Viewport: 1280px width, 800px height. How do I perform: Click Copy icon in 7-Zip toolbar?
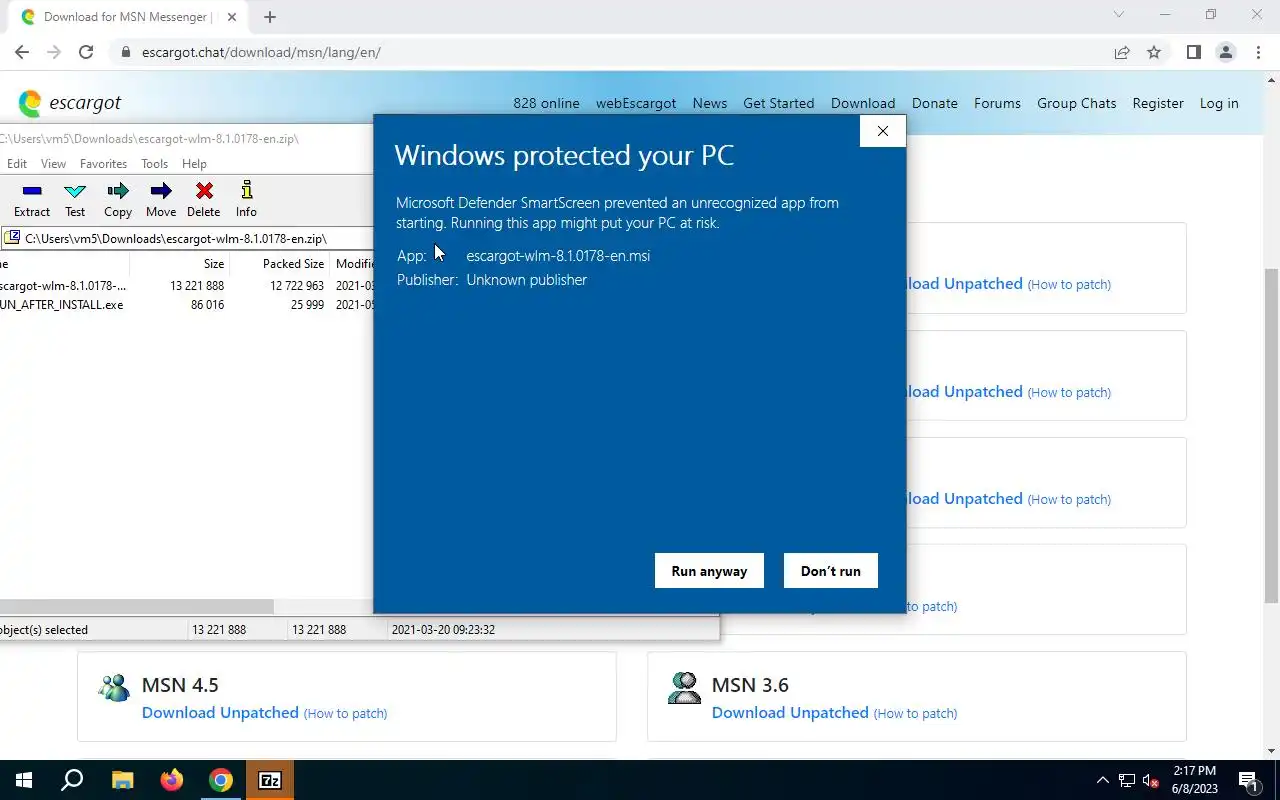(118, 199)
